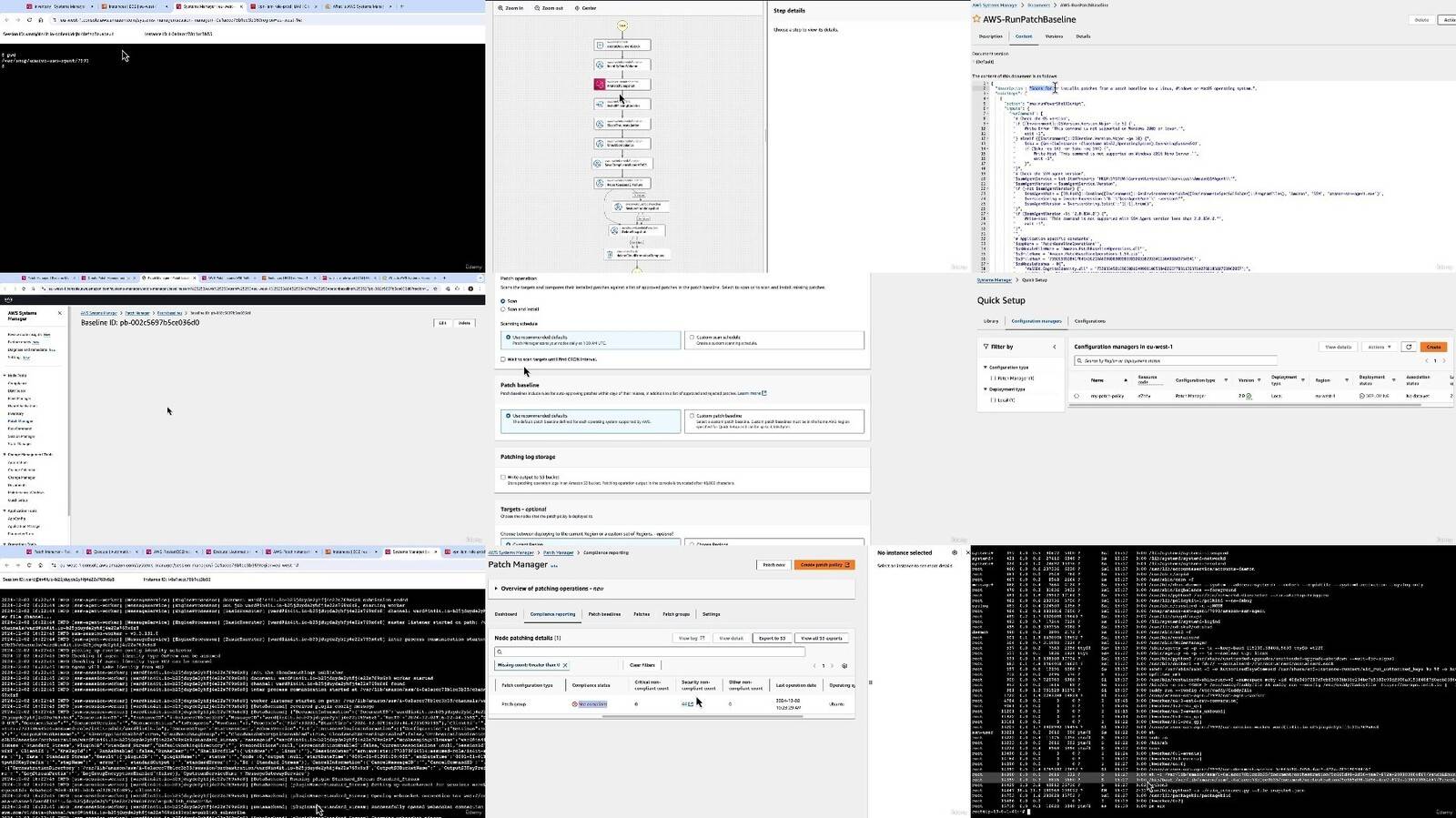Go to previous page in Node patching details
The height and width of the screenshot is (818, 1456).
point(814,666)
